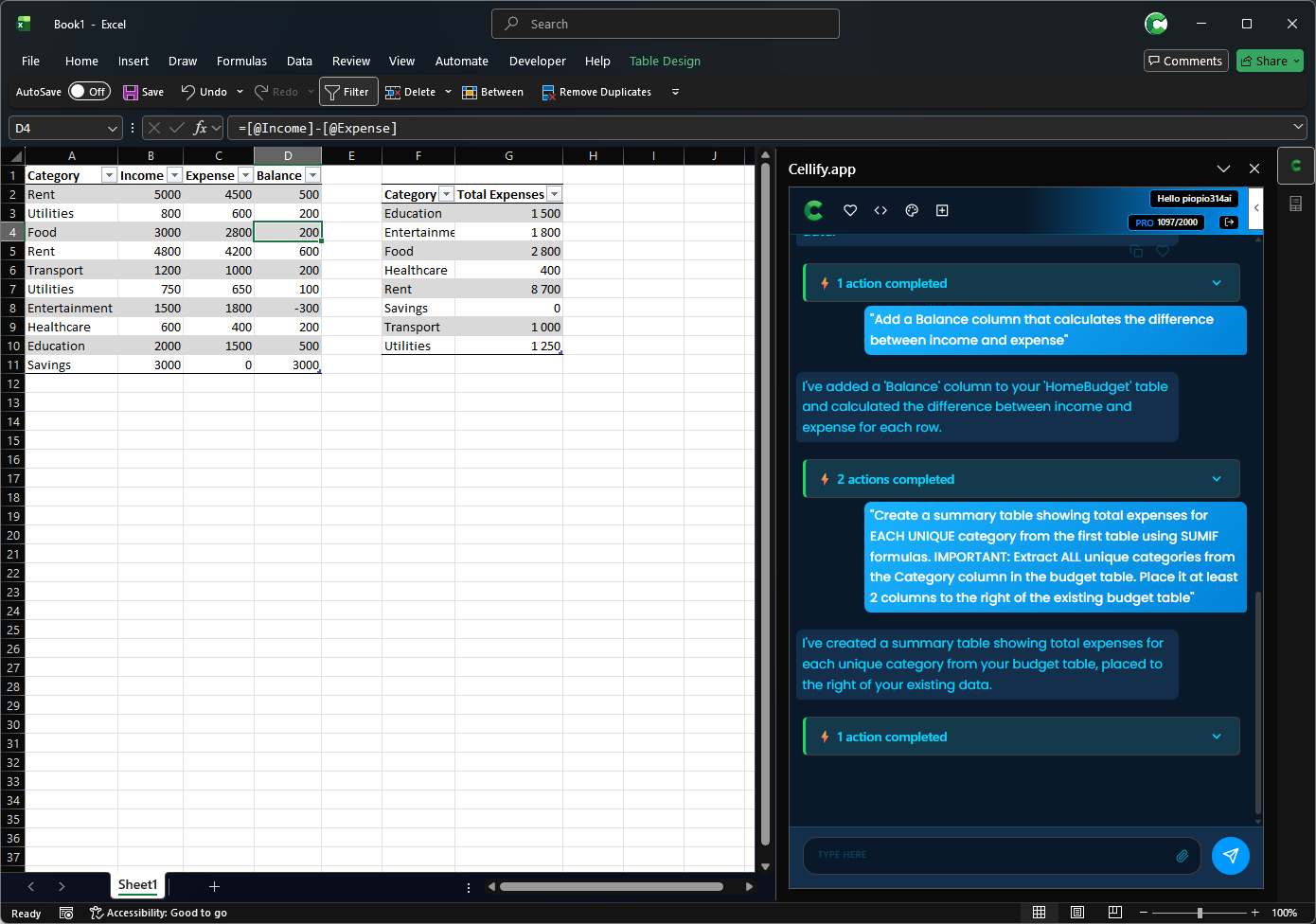1316x924 pixels.
Task: Open the Developer tab
Action: [537, 61]
